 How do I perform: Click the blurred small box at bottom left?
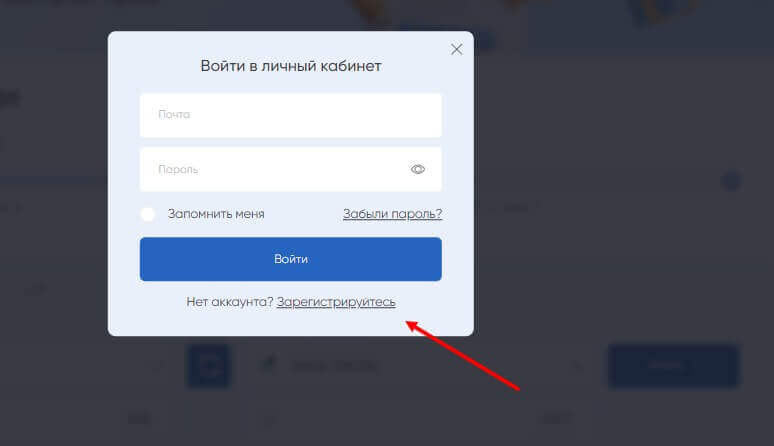point(140,419)
